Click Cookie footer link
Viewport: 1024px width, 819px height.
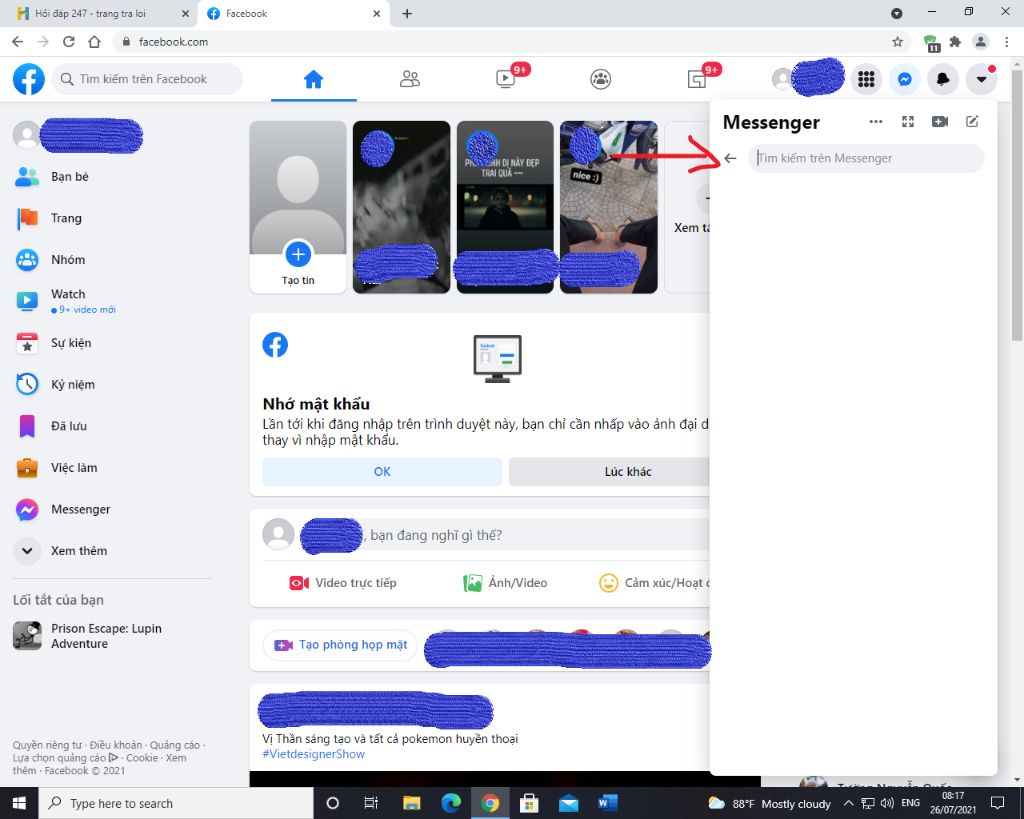(x=142, y=758)
